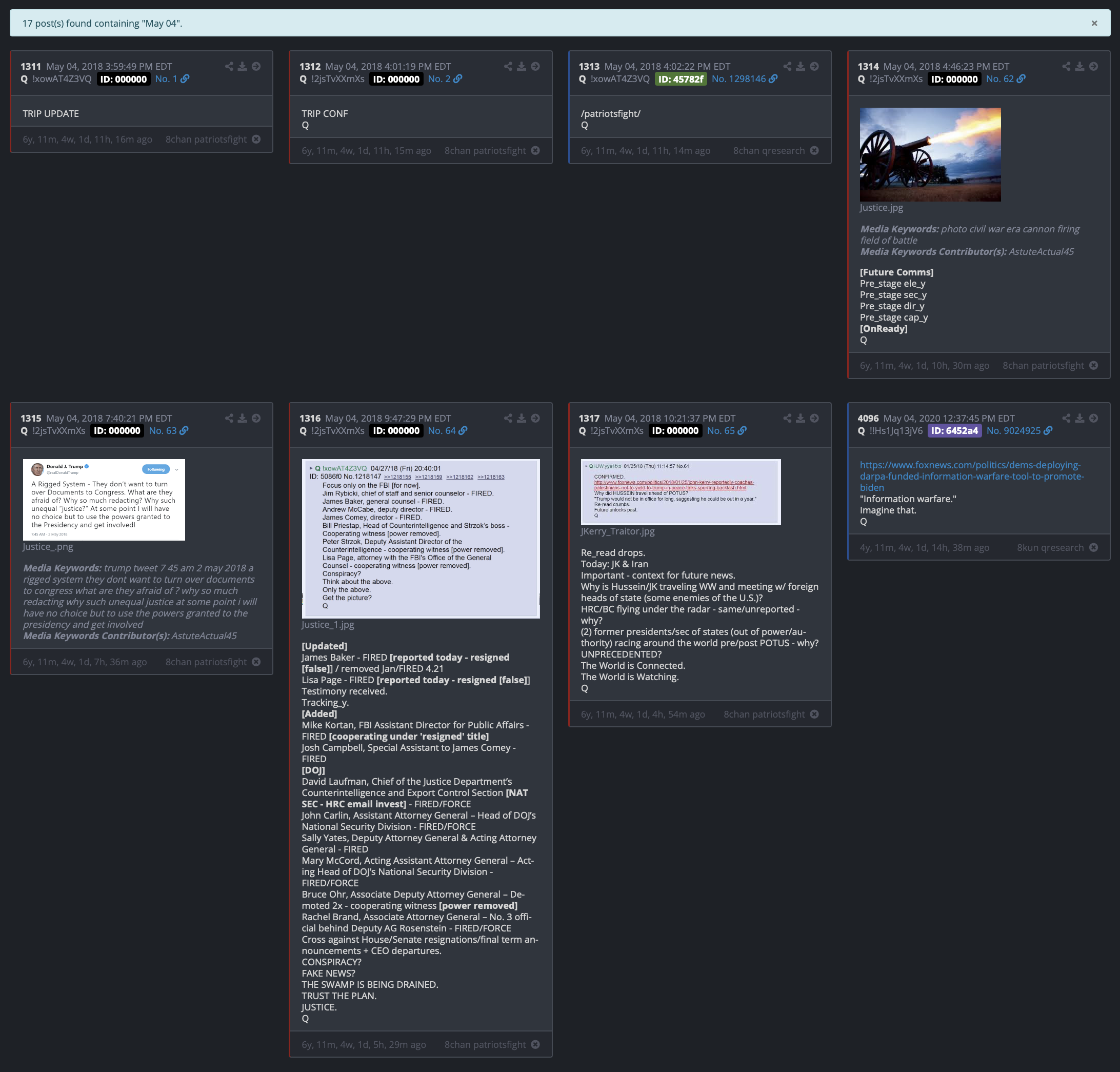
Task: Select post number '4096' heading
Action: pyautogui.click(x=868, y=419)
